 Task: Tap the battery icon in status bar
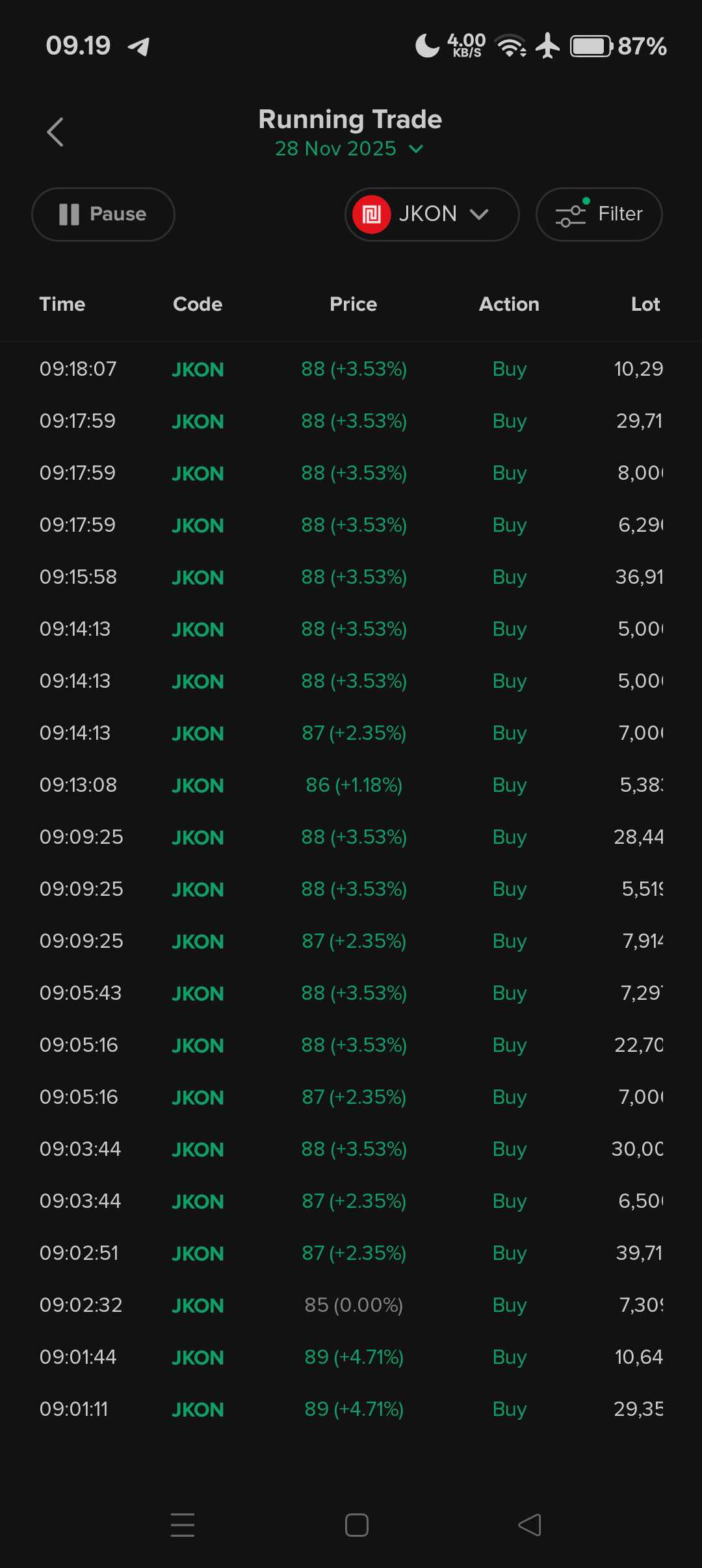click(591, 47)
